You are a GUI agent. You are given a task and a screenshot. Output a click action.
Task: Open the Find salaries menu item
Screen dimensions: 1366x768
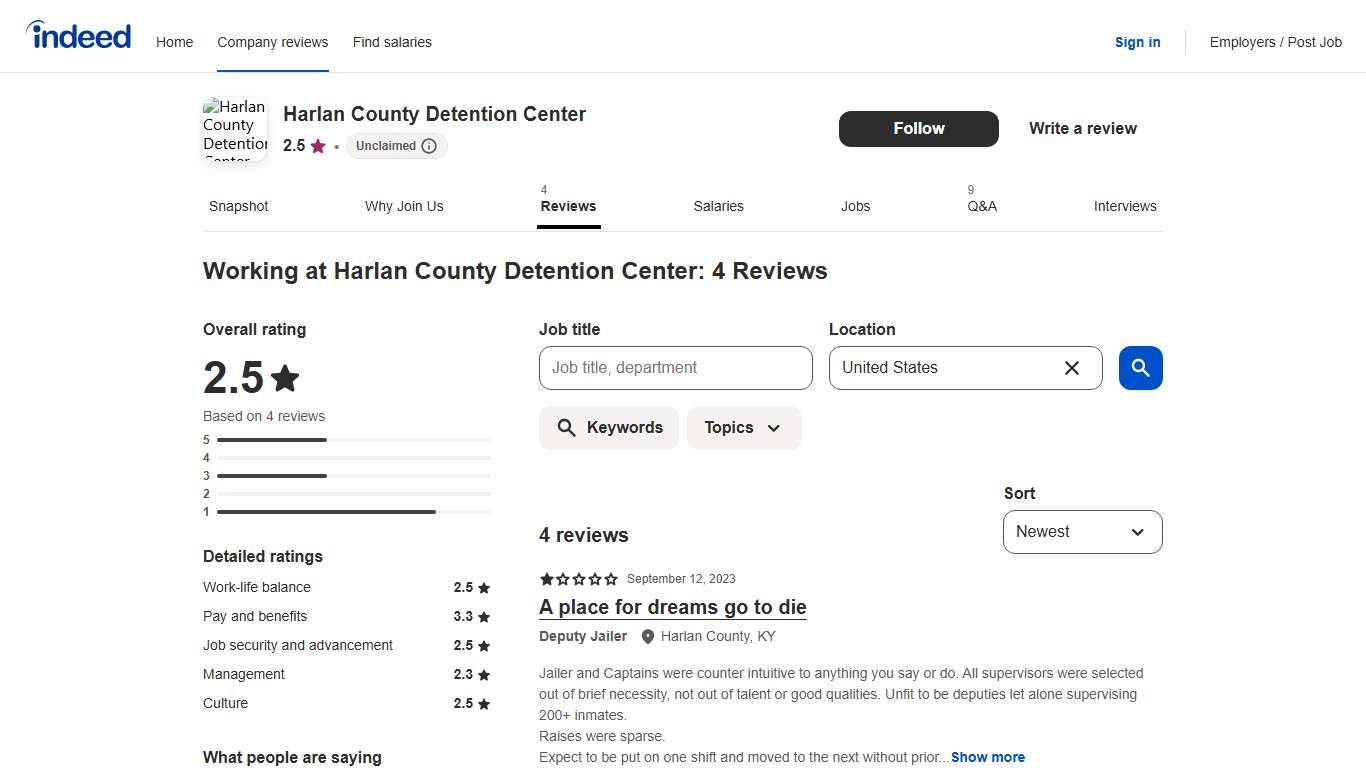[392, 42]
